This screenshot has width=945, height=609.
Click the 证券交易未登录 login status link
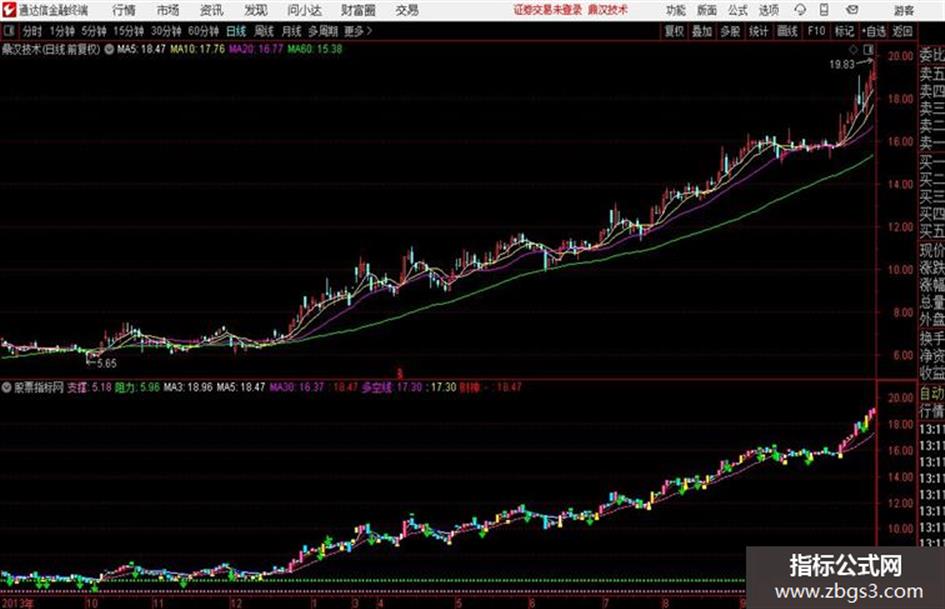coord(548,10)
